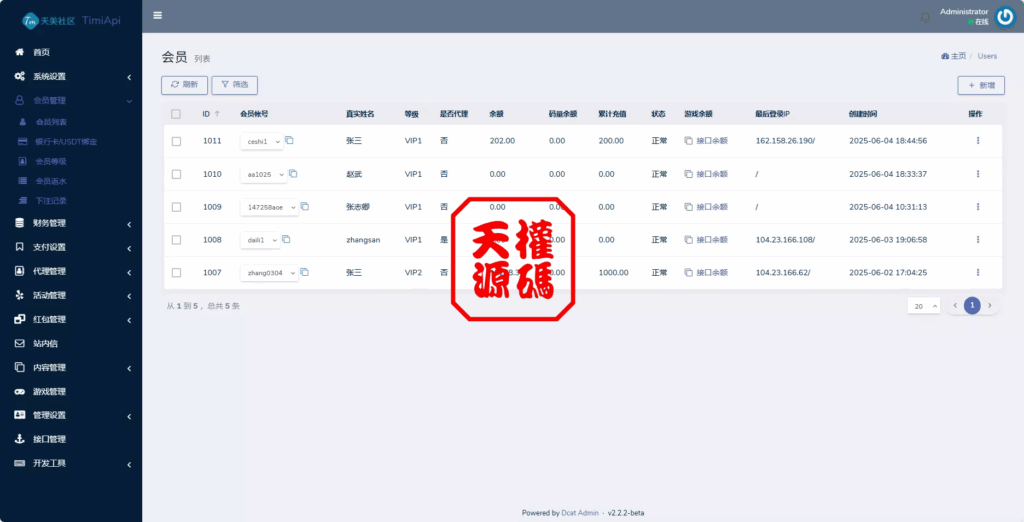
Task: Expand the 活动管理 sidebar menu
Action: pyautogui.click(x=71, y=295)
